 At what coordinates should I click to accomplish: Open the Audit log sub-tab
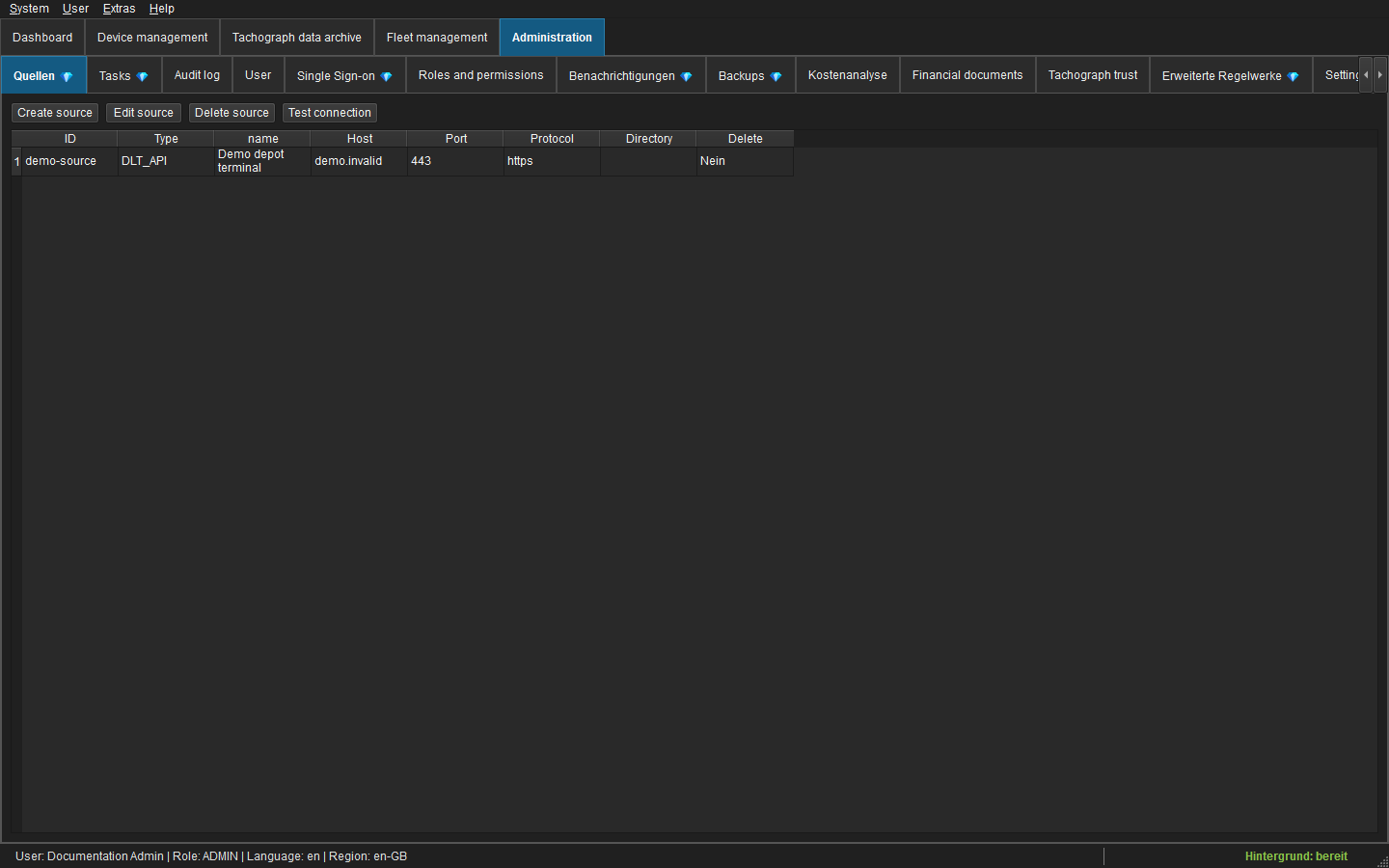[197, 75]
